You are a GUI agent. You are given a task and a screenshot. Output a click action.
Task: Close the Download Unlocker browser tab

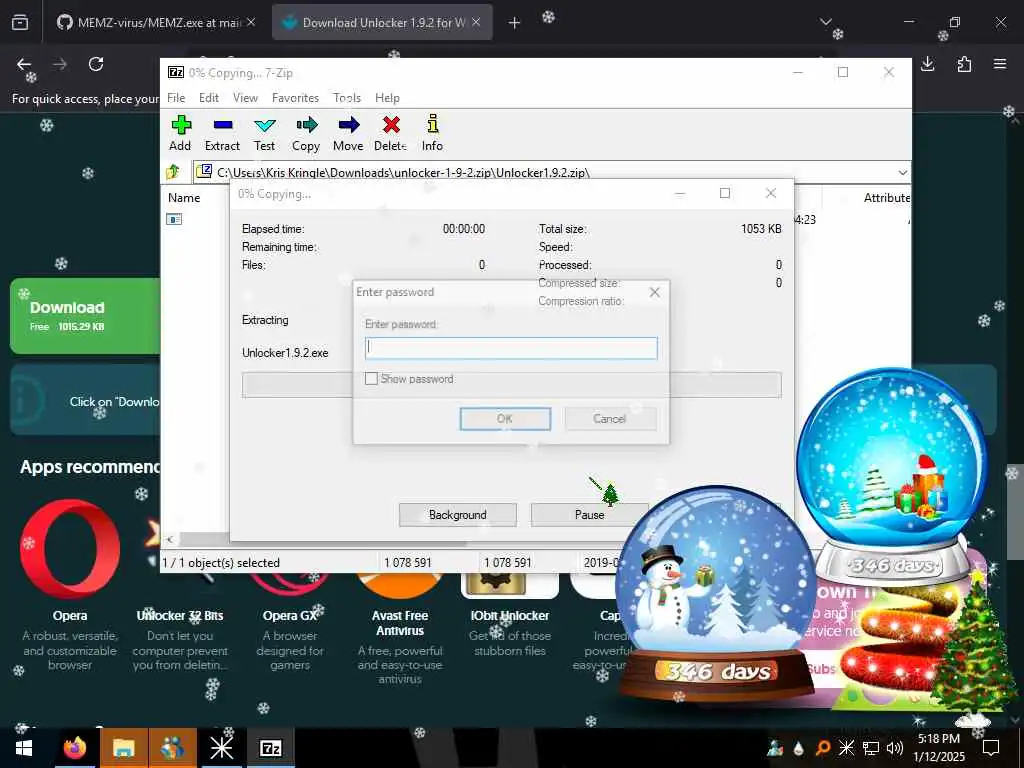[476, 23]
